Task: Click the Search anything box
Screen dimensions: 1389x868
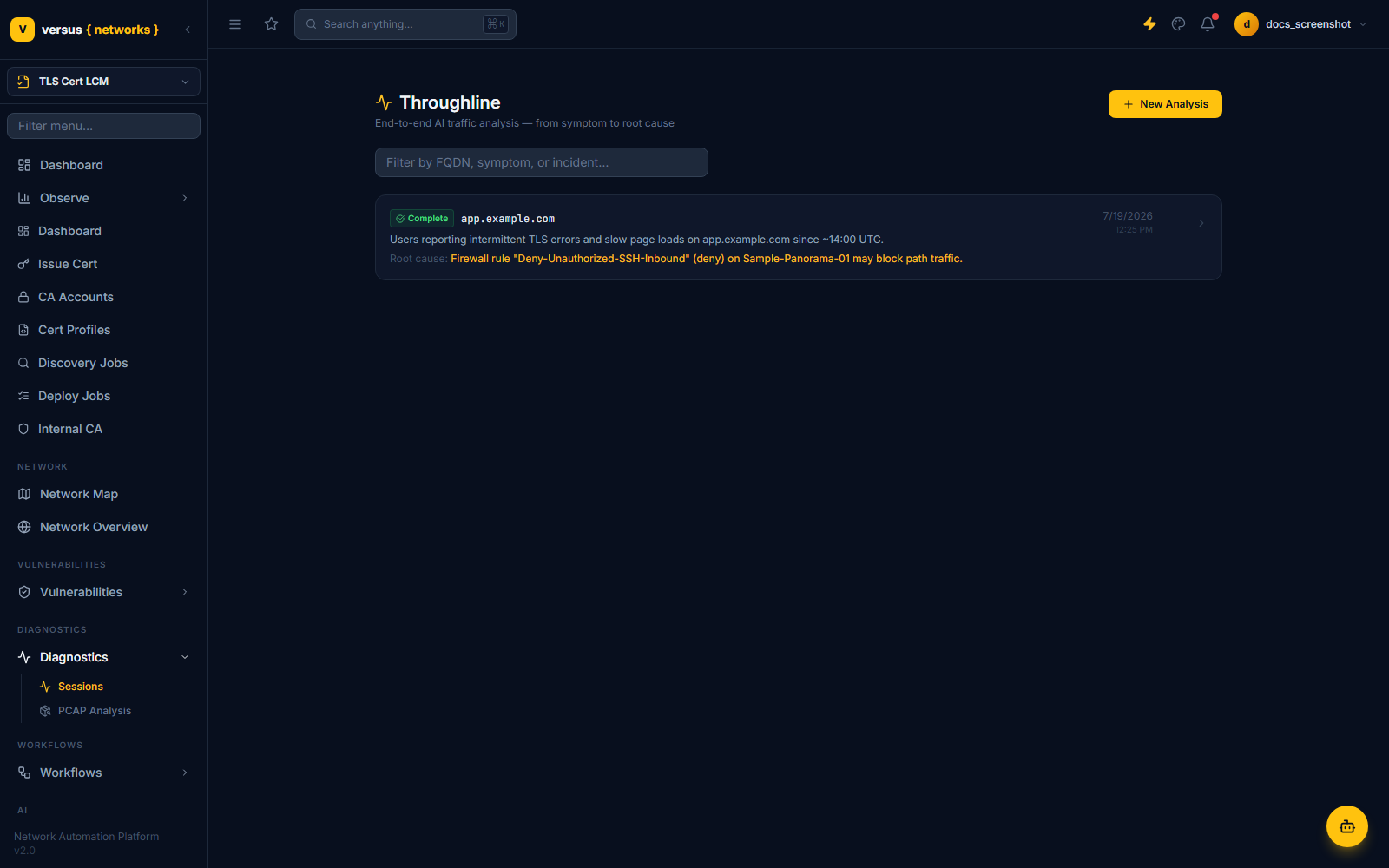Action: (405, 24)
